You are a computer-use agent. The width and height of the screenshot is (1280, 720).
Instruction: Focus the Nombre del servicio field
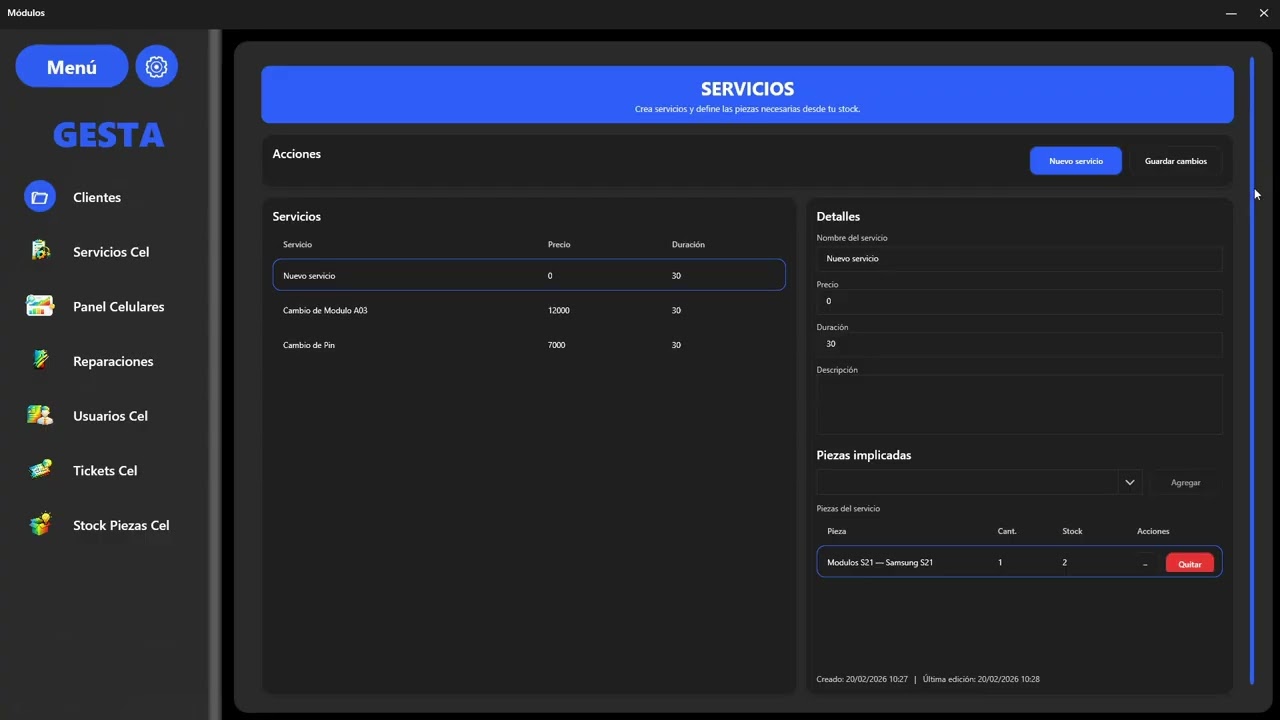pyautogui.click(x=1019, y=259)
